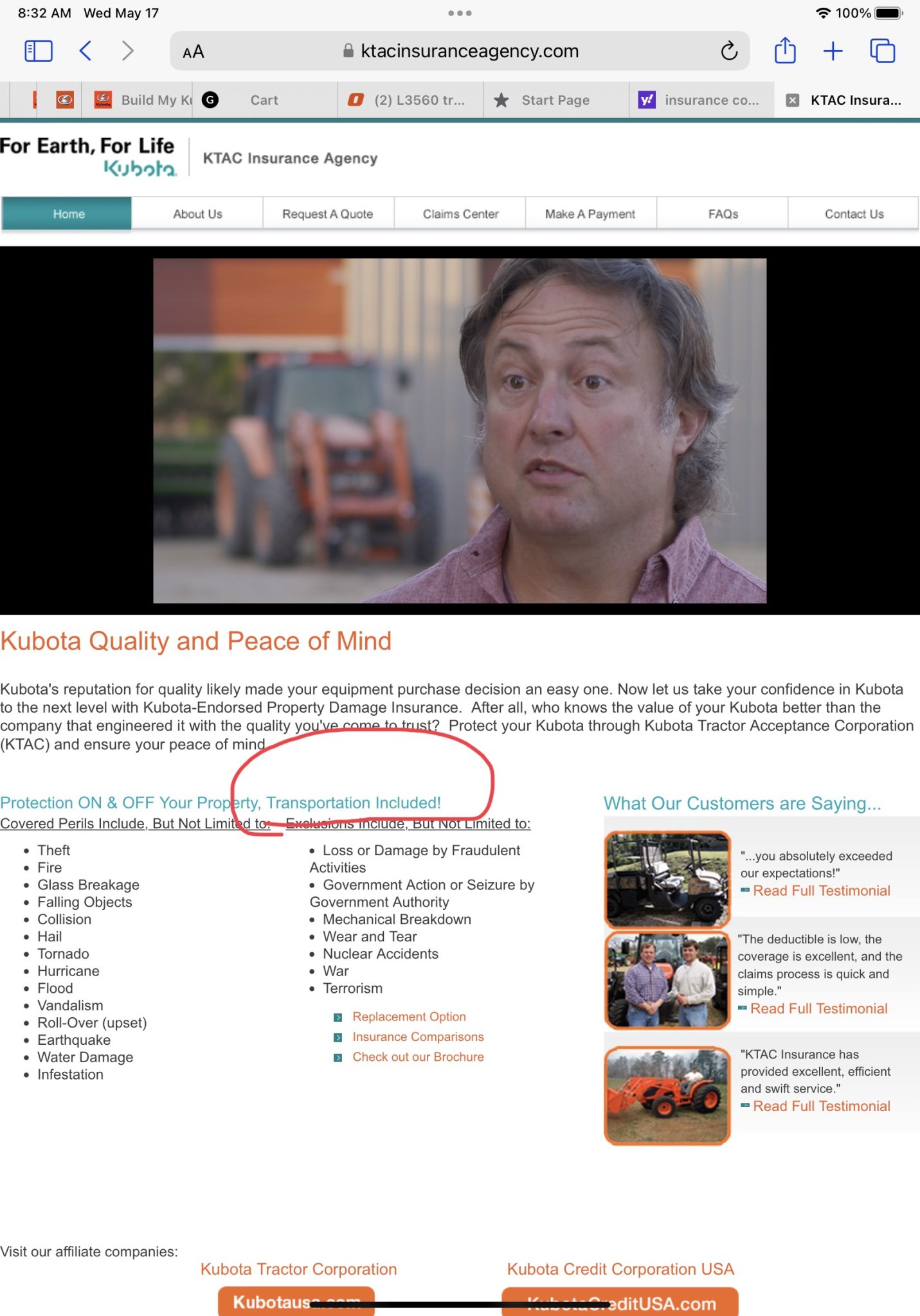Open the orange tractor testimonial thumbnail
This screenshot has width=920, height=1316.
(x=667, y=1096)
